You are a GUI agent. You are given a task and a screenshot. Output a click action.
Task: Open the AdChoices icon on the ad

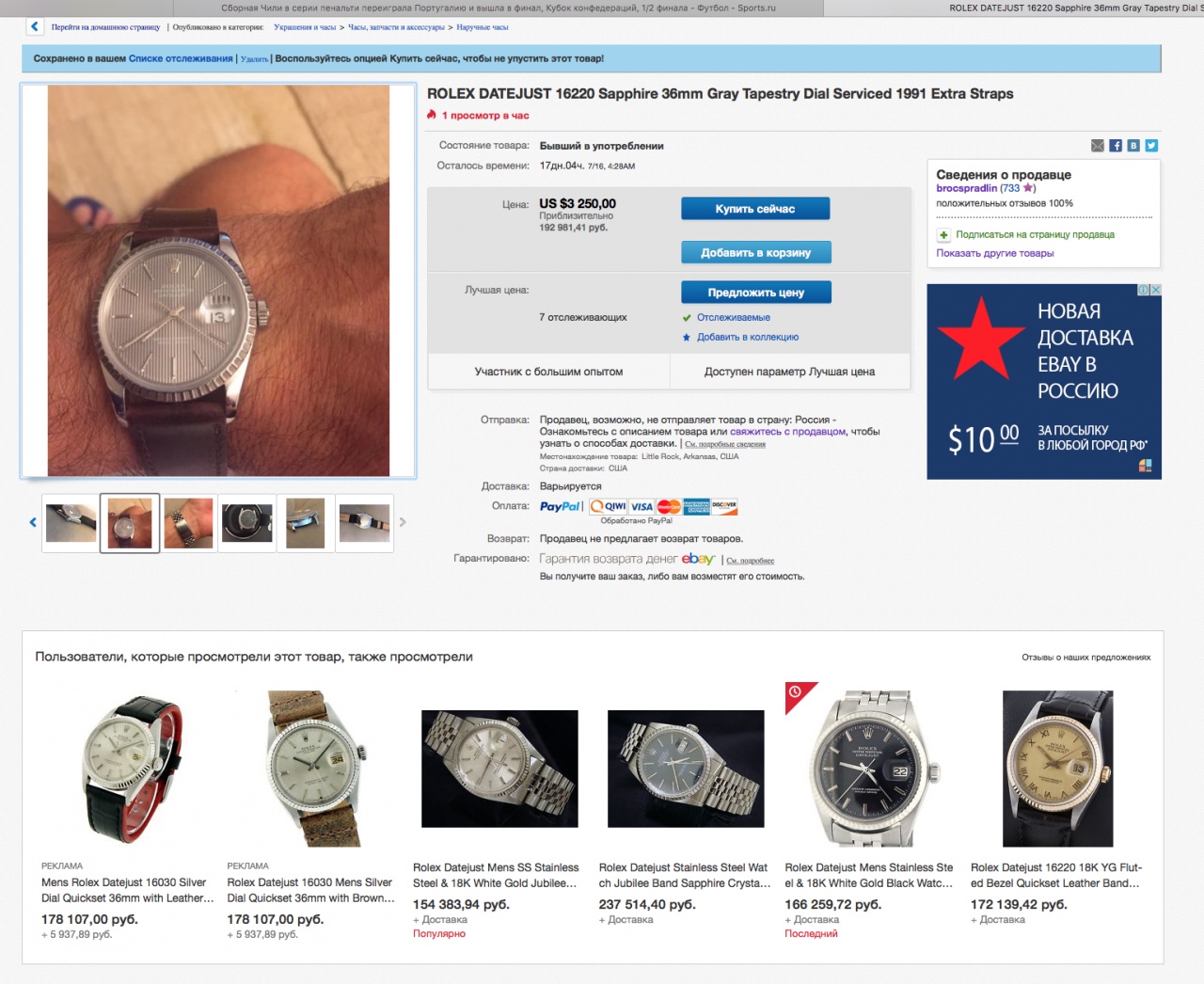tap(1144, 290)
